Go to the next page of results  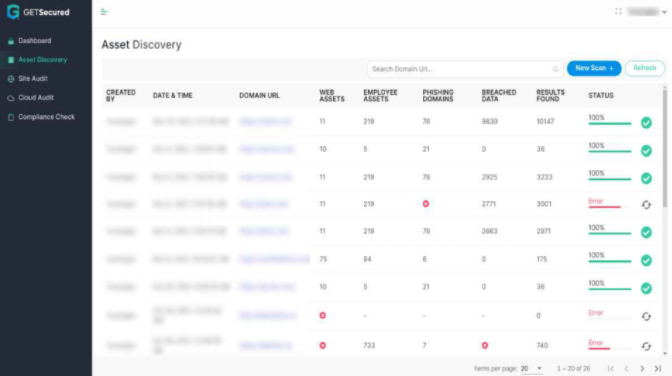642,369
